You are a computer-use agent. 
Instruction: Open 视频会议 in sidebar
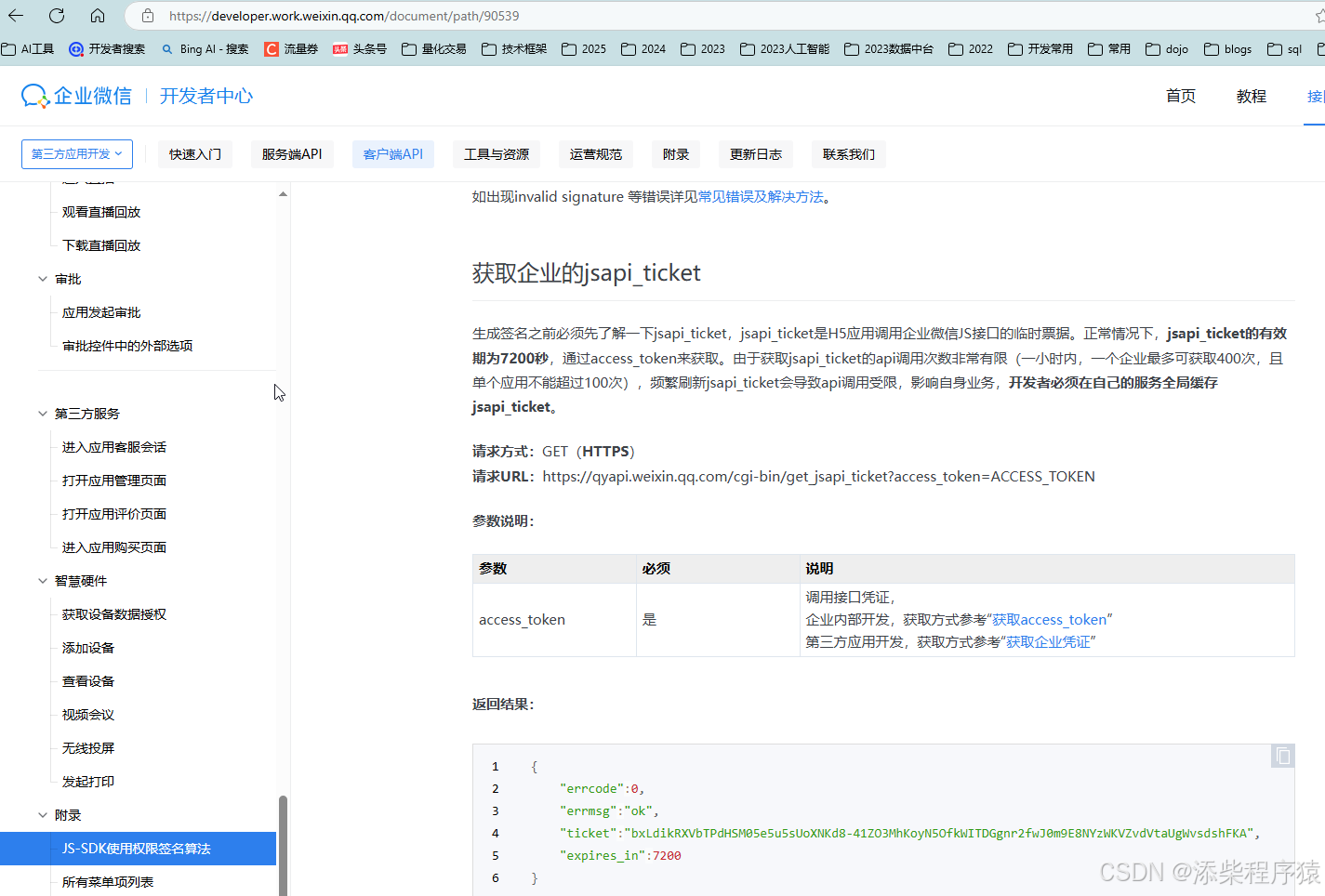pyautogui.click(x=88, y=715)
